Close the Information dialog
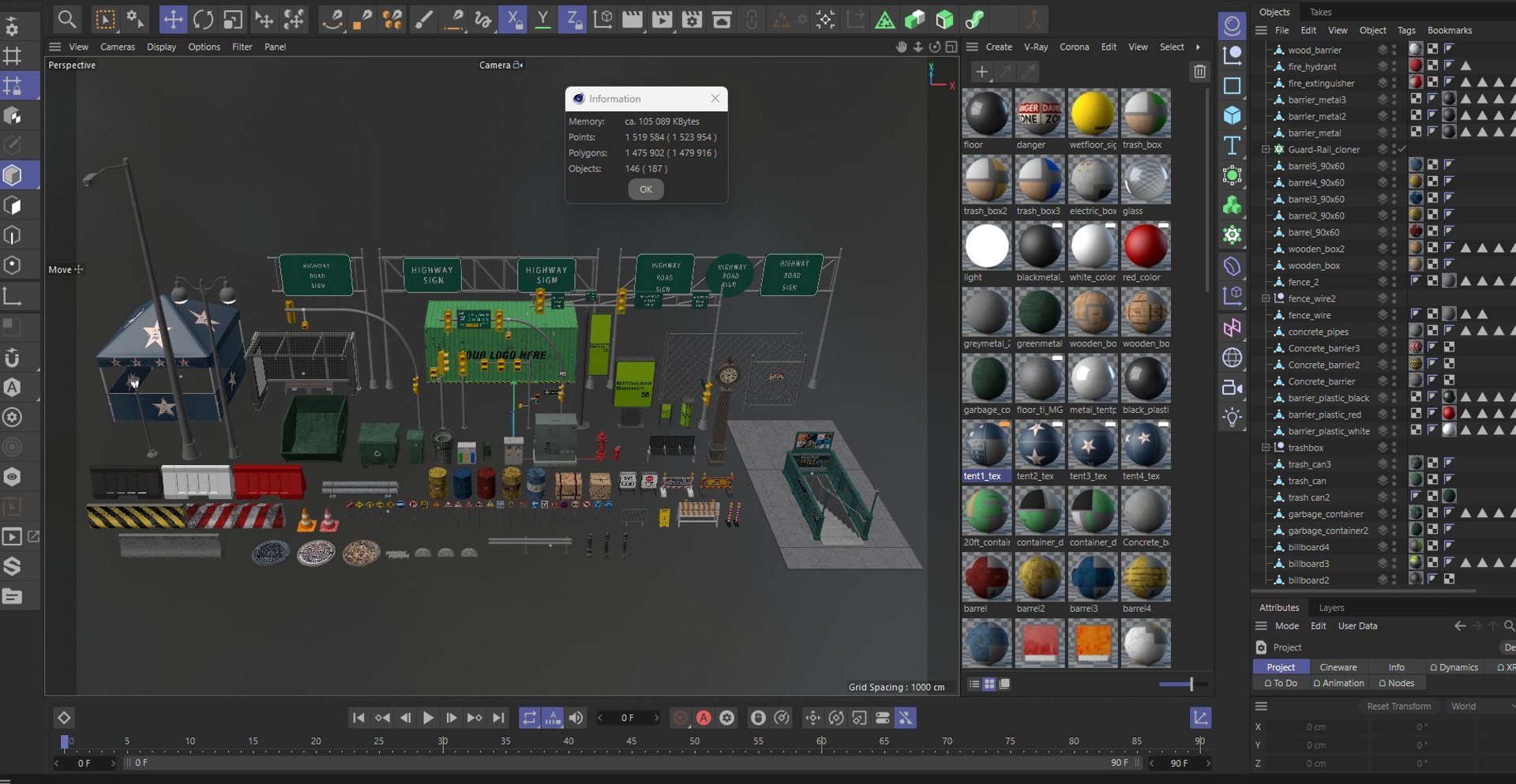Screen dimensions: 1516x784 tap(715, 99)
